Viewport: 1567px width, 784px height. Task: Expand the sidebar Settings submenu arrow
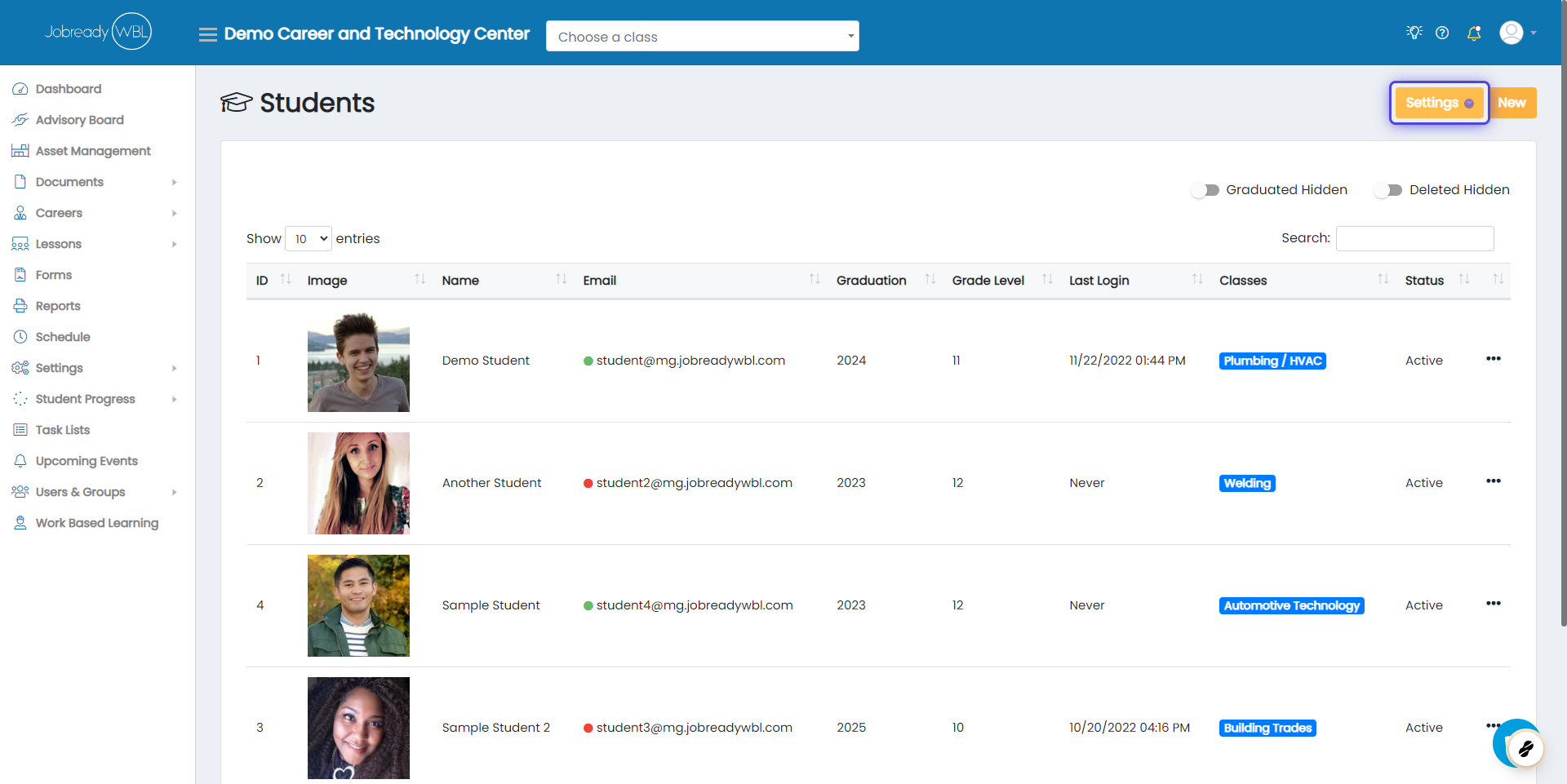[x=175, y=368]
